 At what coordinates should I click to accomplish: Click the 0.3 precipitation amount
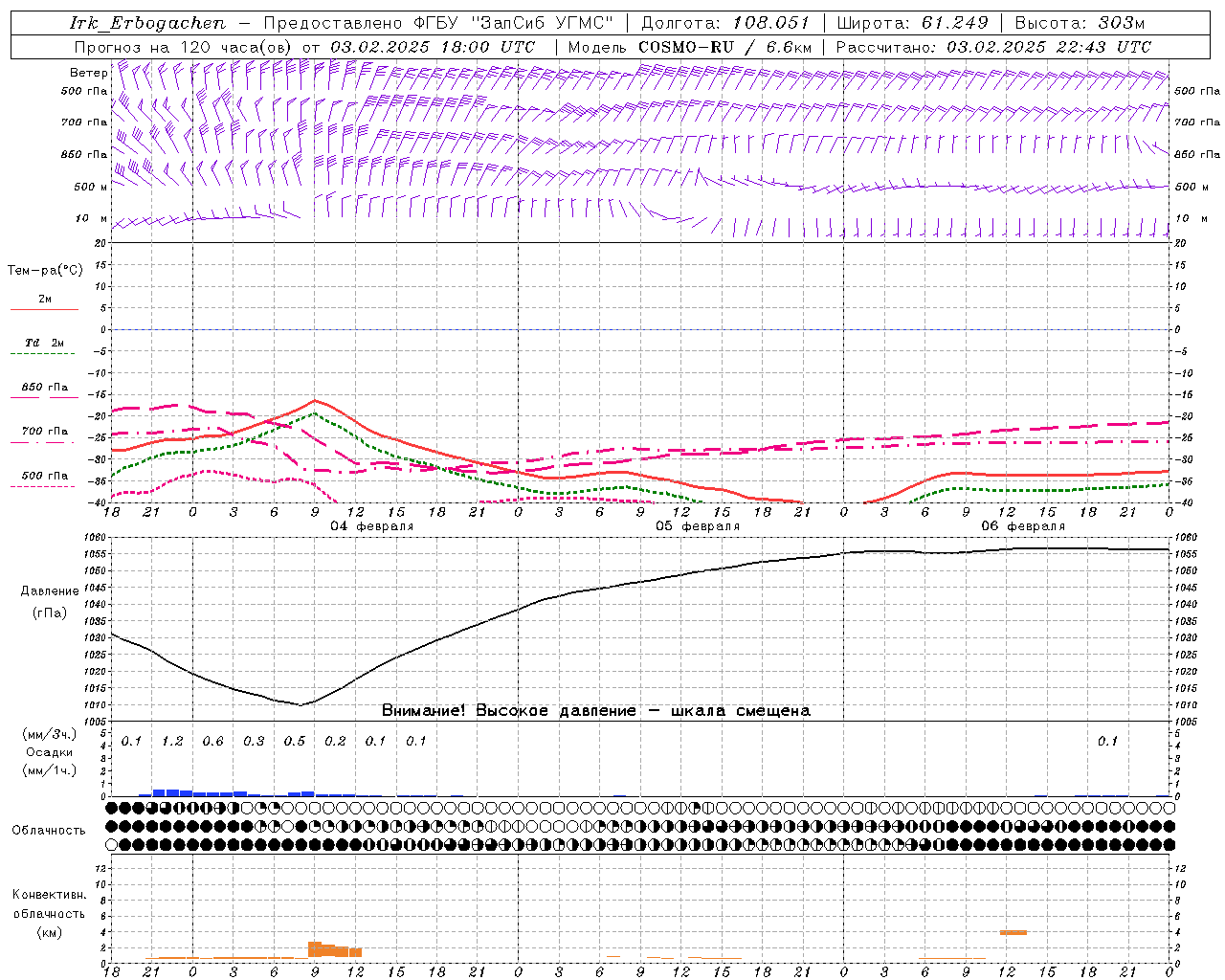click(x=254, y=741)
